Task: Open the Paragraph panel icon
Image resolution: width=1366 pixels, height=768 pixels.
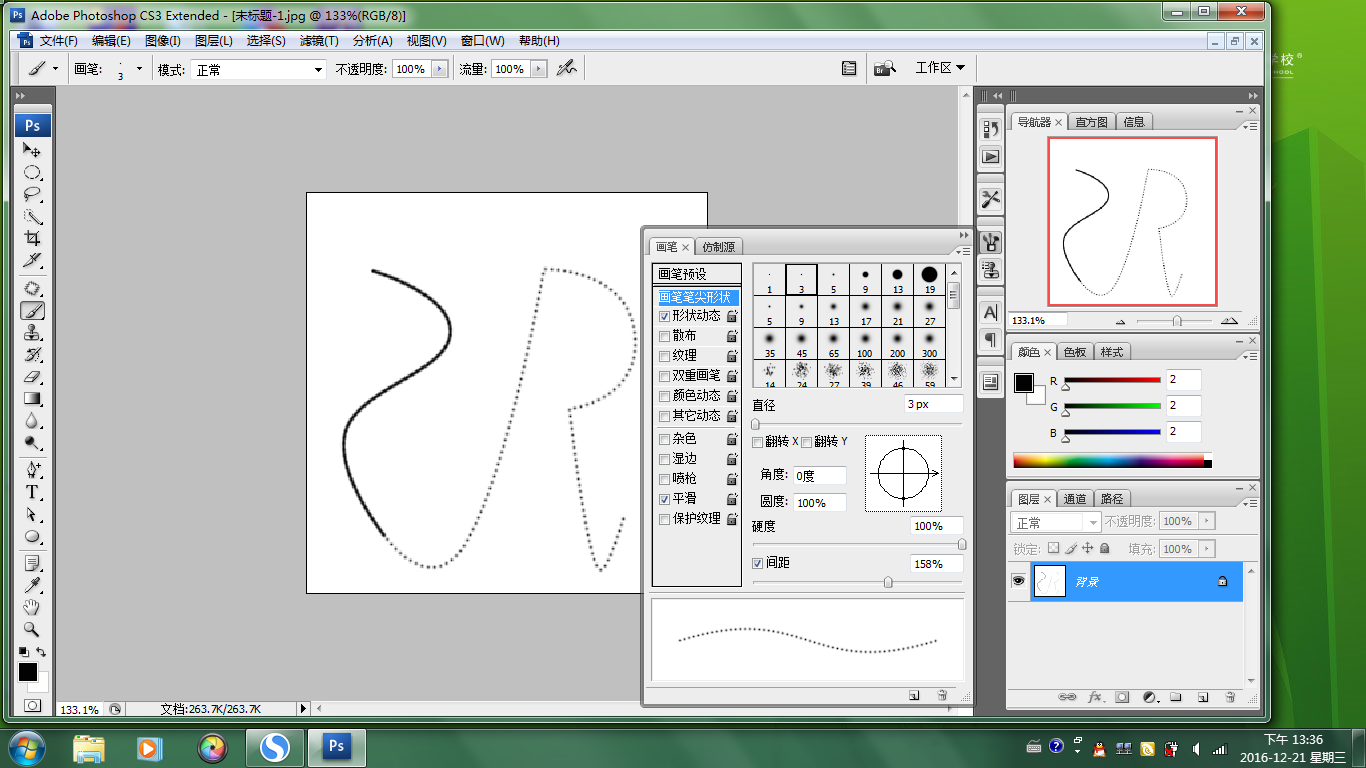Action: click(x=990, y=339)
